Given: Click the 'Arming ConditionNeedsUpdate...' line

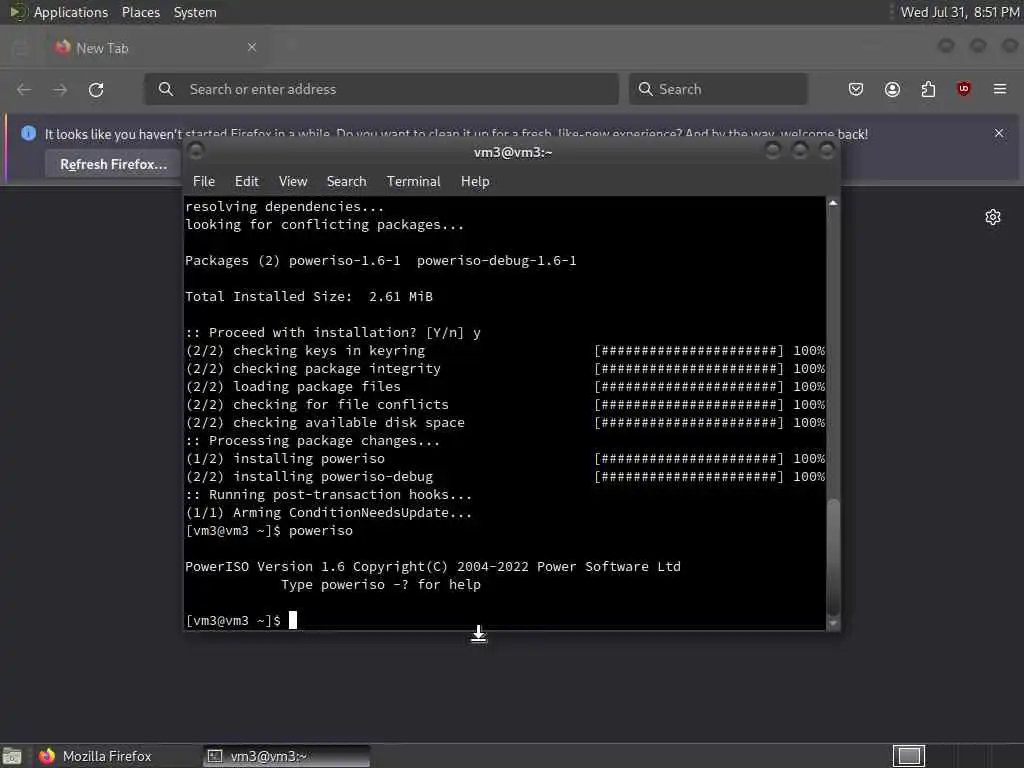Looking at the screenshot, I should (x=328, y=513).
